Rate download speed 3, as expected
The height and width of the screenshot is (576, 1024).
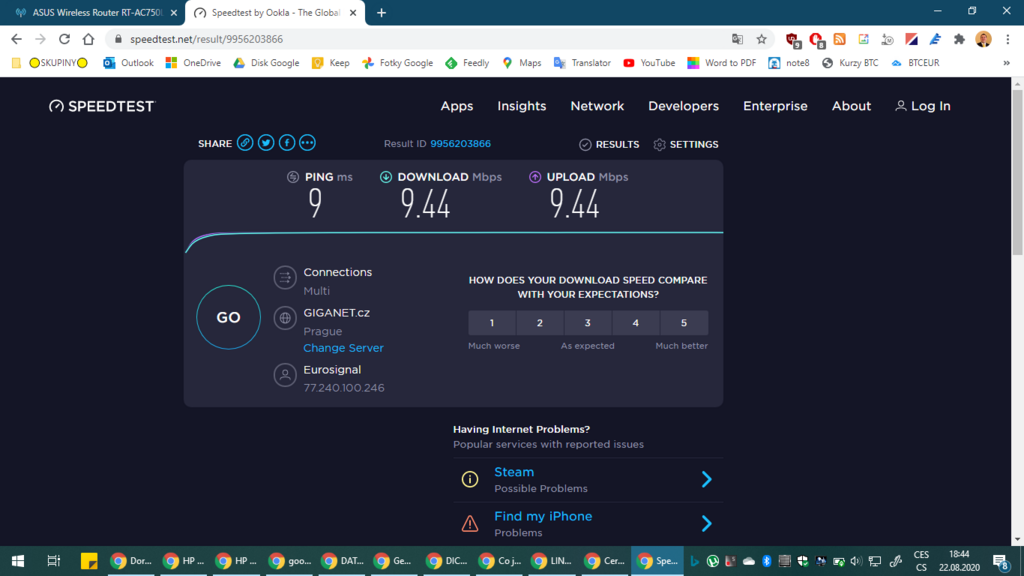coord(587,323)
